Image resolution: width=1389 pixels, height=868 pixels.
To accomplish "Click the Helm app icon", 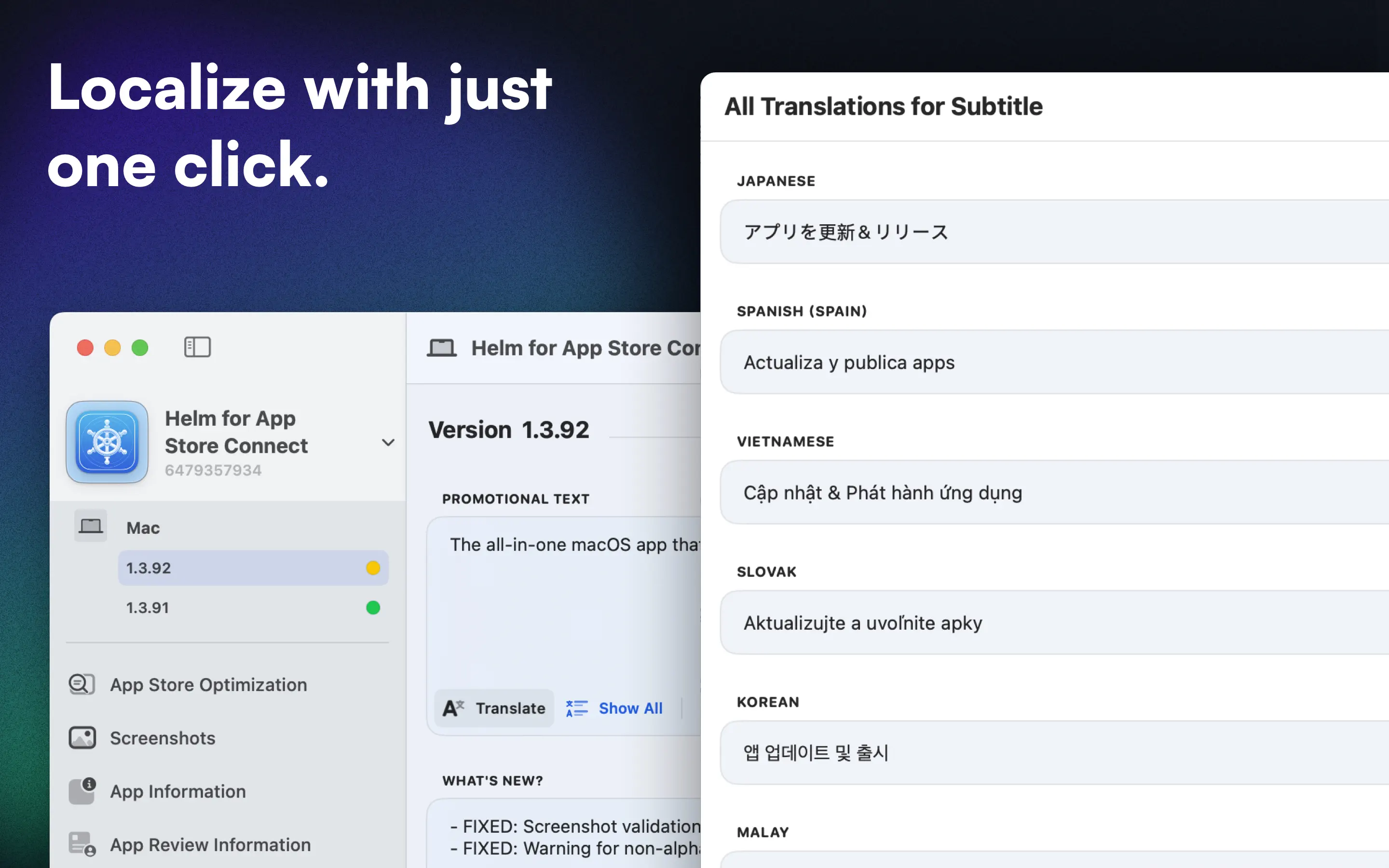I will pos(108,442).
